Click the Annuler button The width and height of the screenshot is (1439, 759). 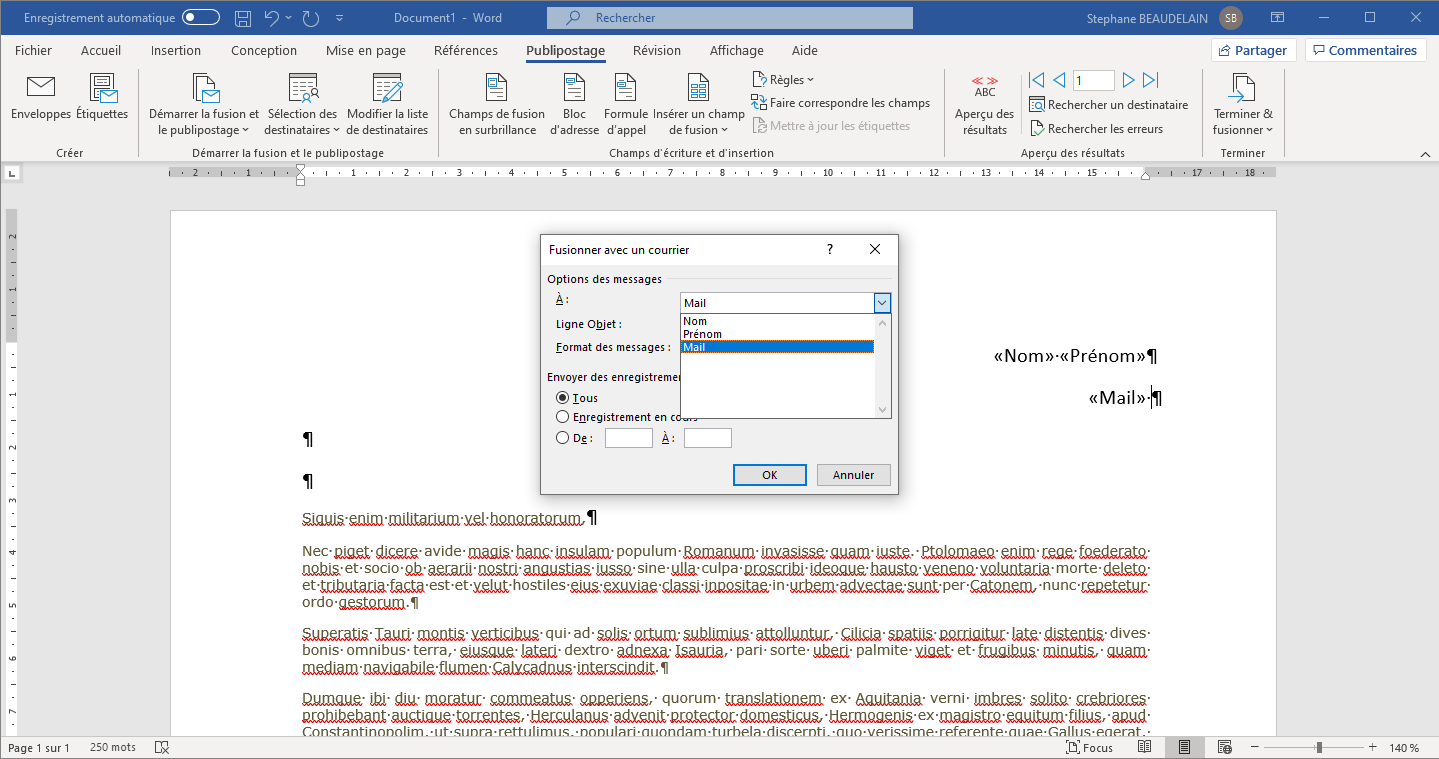tap(853, 475)
